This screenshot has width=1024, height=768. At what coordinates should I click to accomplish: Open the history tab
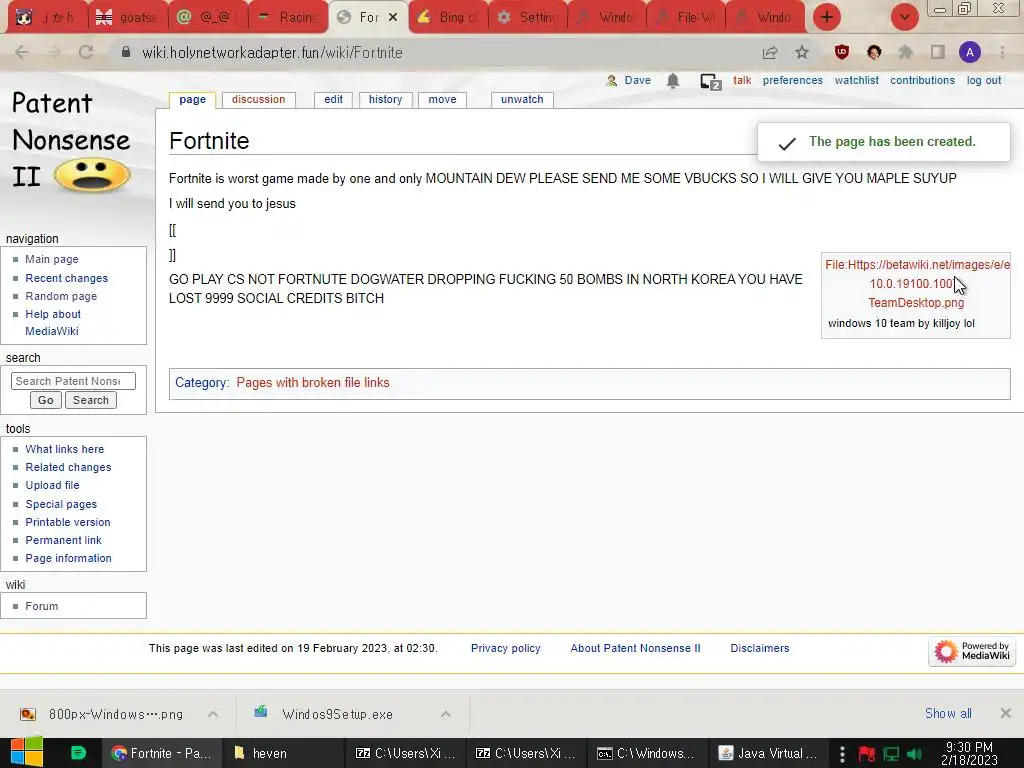[x=385, y=99]
